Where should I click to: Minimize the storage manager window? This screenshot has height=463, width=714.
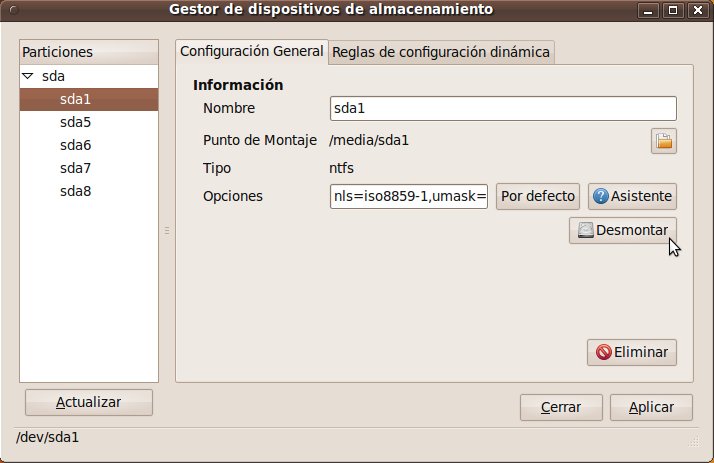tap(648, 10)
